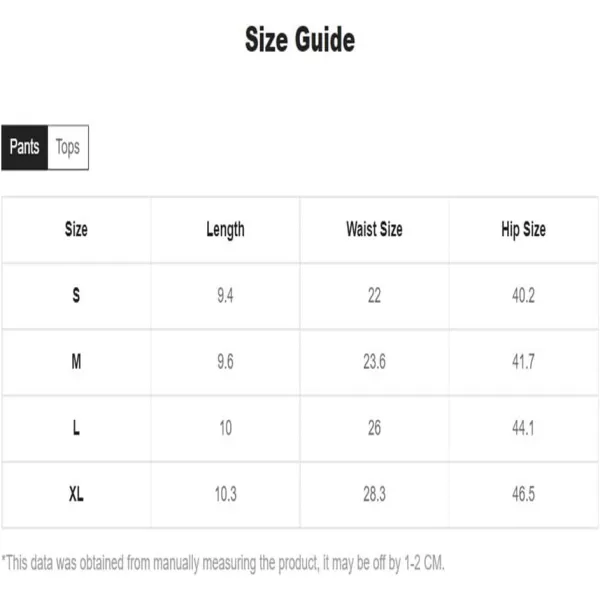Click the measurement disclaimer footnote text
Screen dimensions: 600x600
click(x=223, y=563)
